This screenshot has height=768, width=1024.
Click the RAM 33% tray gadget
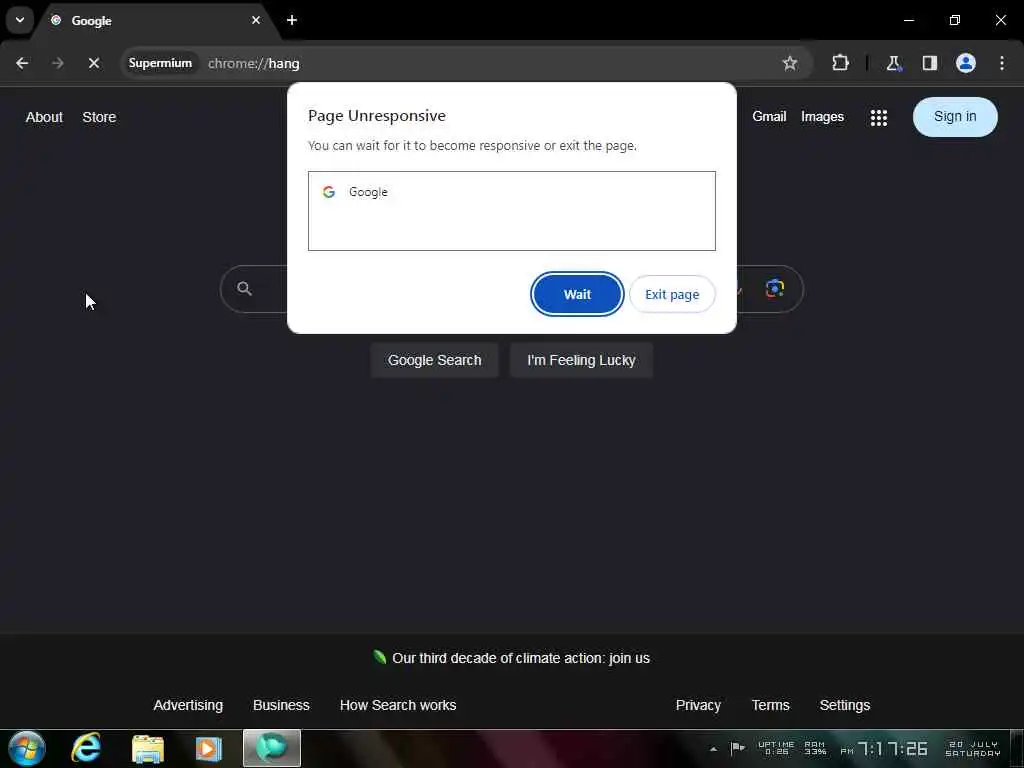coord(815,748)
